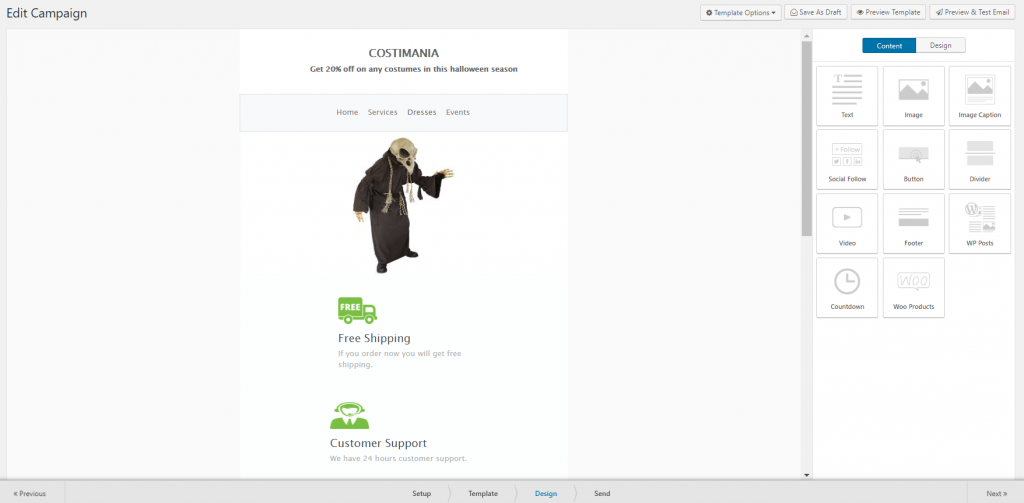Go to the Design step in footer

[546, 493]
